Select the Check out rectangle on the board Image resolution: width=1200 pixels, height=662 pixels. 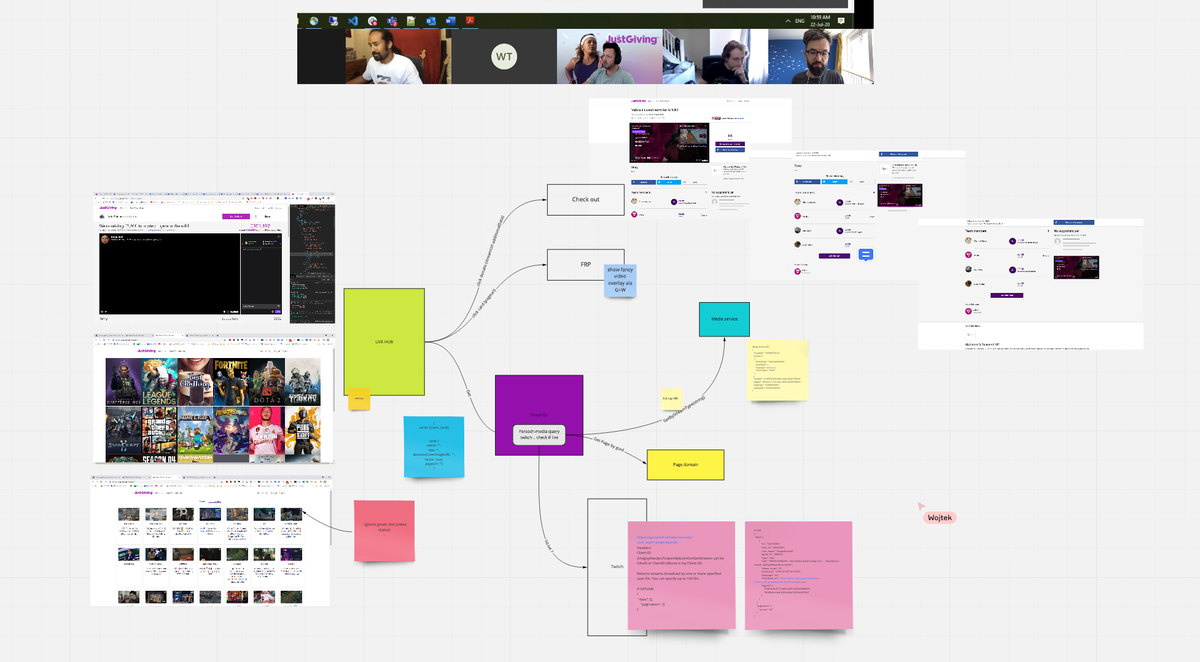pyautogui.click(x=585, y=199)
